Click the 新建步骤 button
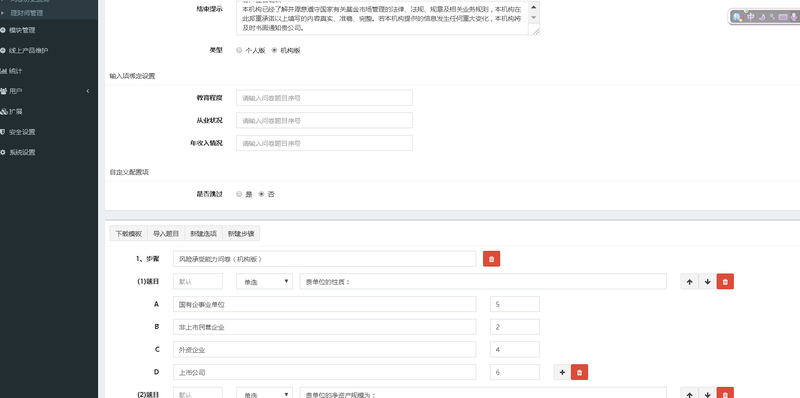Screen dimensions: 800x398 [241, 234]
